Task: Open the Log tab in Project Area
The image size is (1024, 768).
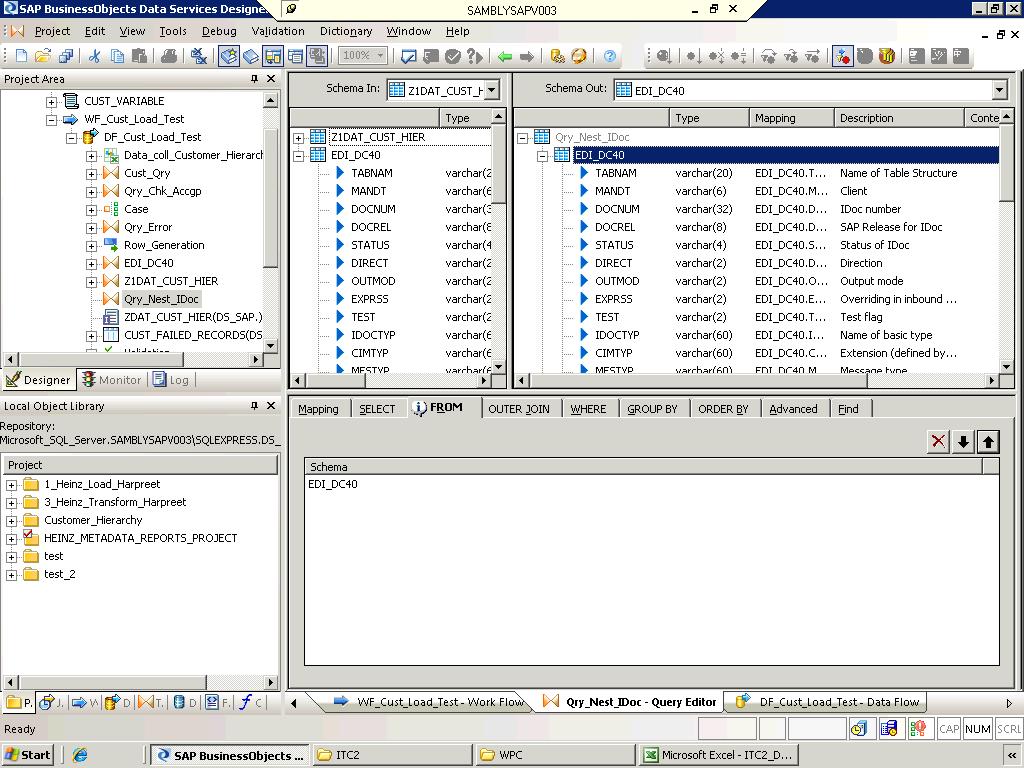Action: (171, 379)
